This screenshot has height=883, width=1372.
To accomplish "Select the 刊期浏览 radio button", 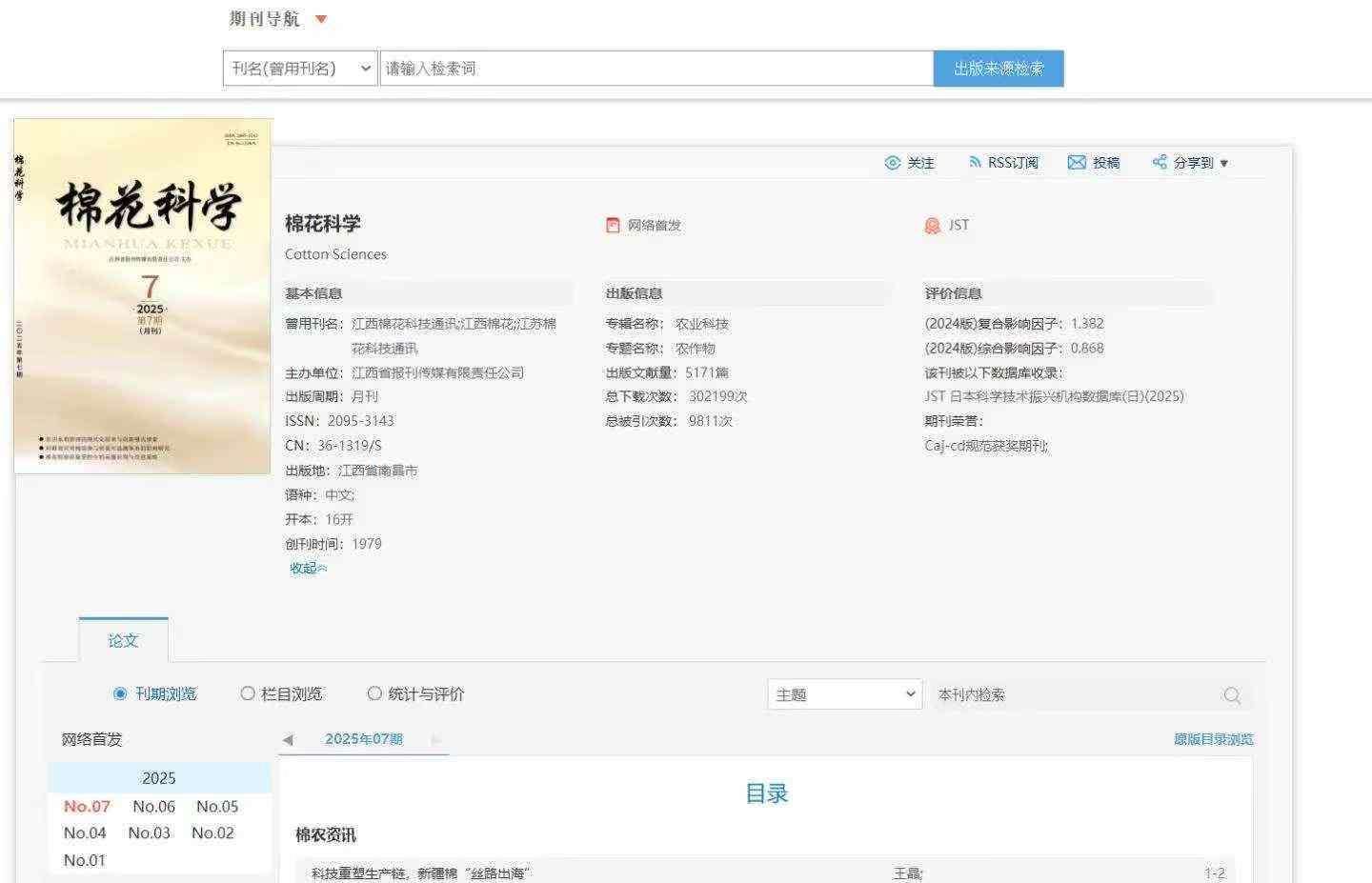I will point(120,693).
